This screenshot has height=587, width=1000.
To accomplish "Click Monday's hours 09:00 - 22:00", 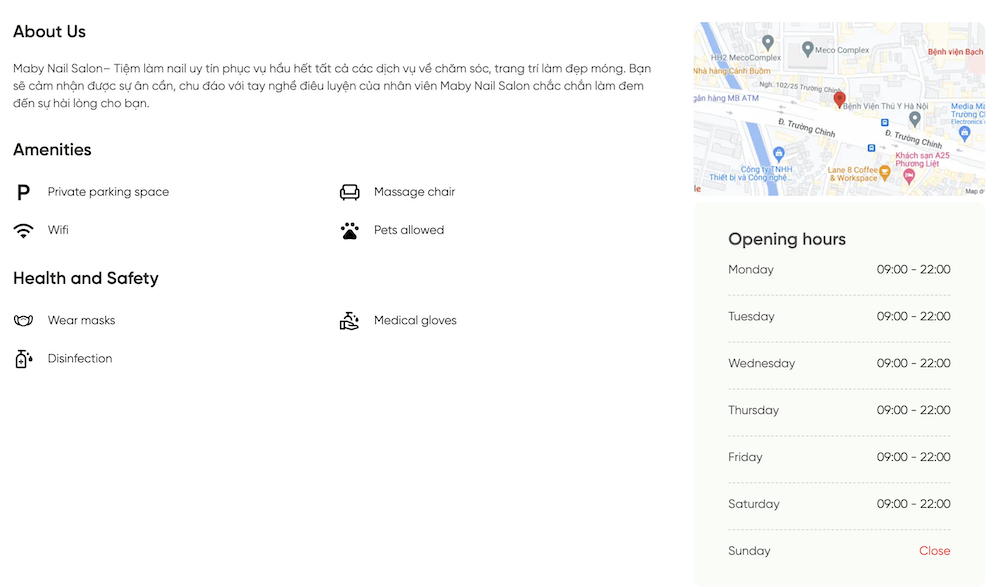I will [913, 269].
